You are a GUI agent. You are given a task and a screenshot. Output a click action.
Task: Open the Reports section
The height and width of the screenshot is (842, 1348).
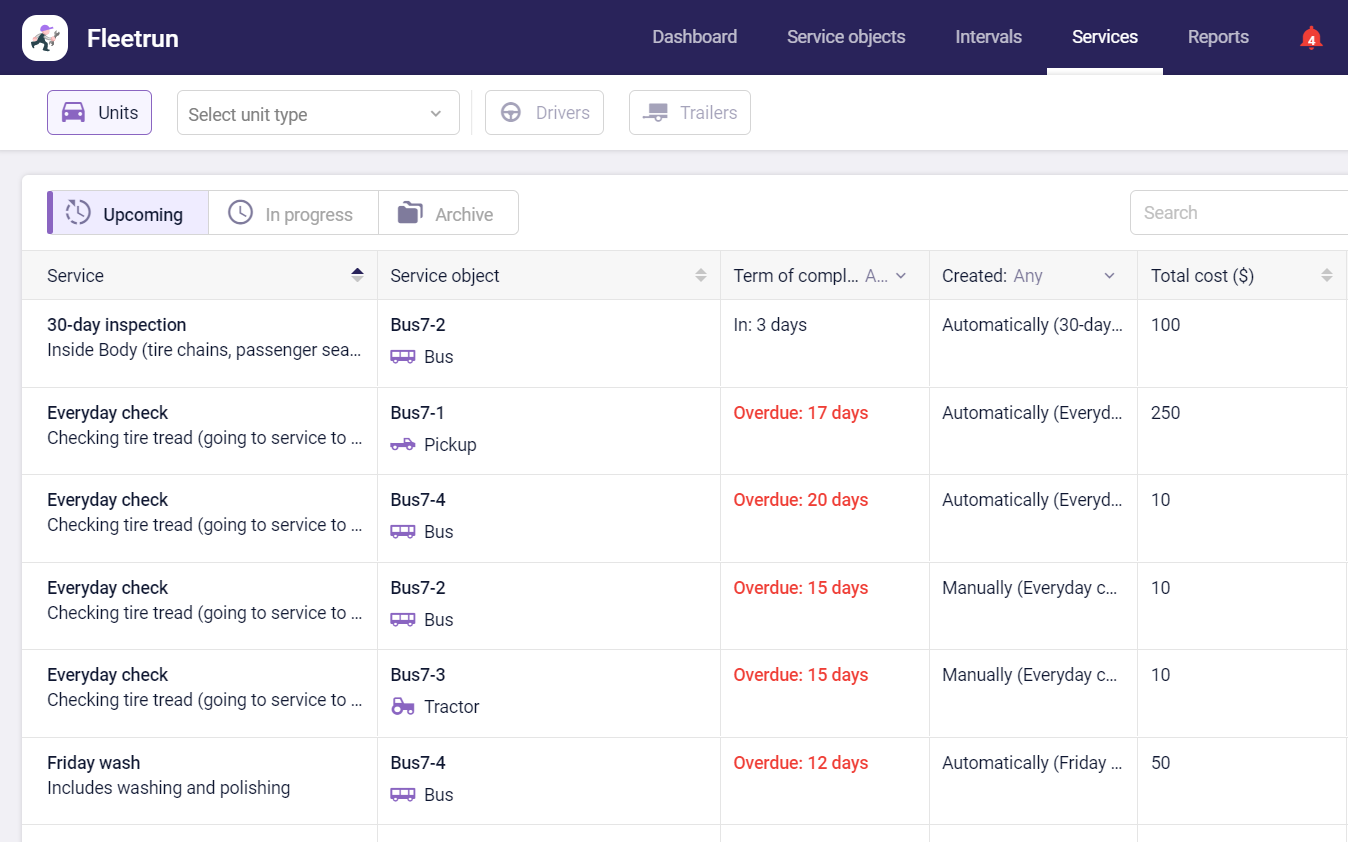click(1217, 37)
